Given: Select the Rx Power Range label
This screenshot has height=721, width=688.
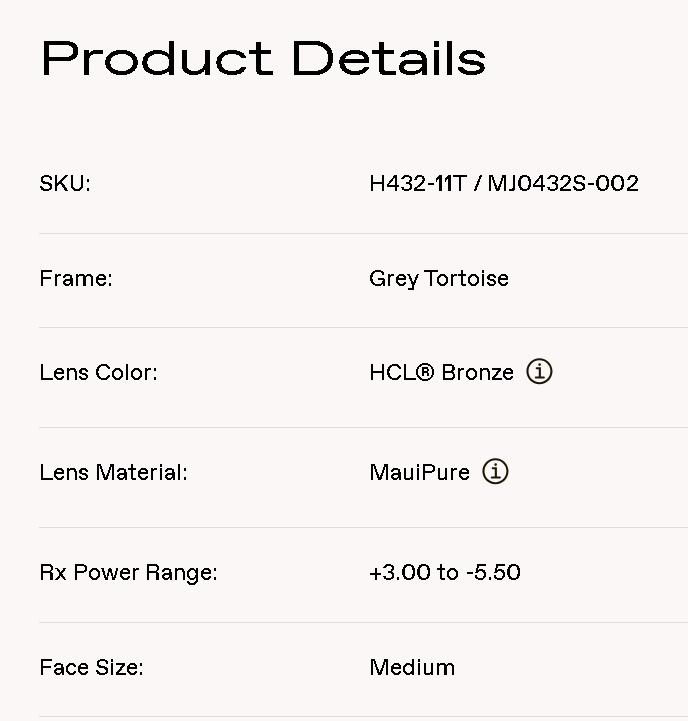Looking at the screenshot, I should [x=128, y=573].
